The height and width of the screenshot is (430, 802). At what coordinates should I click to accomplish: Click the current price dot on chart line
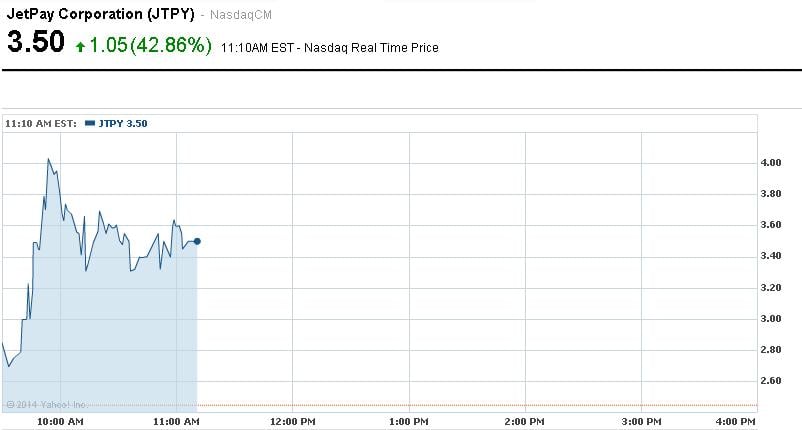click(197, 241)
